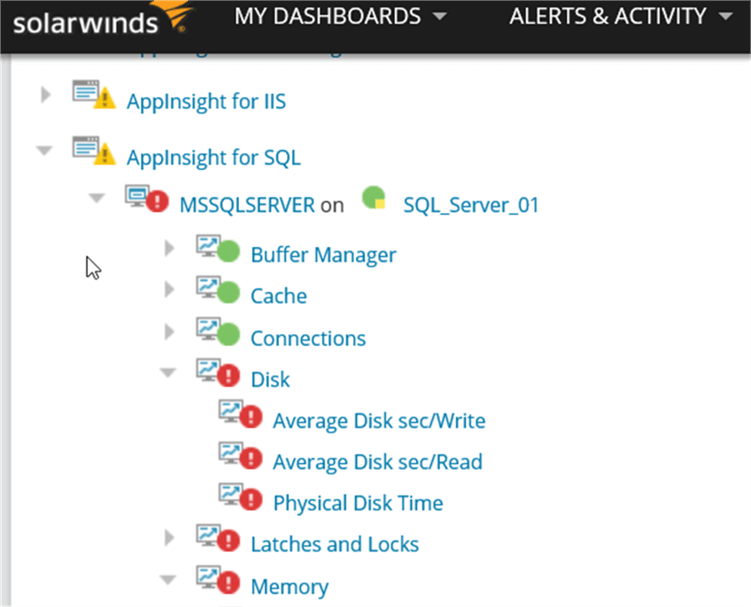
Task: Open the Physical Disk Time link
Action: 358,504
